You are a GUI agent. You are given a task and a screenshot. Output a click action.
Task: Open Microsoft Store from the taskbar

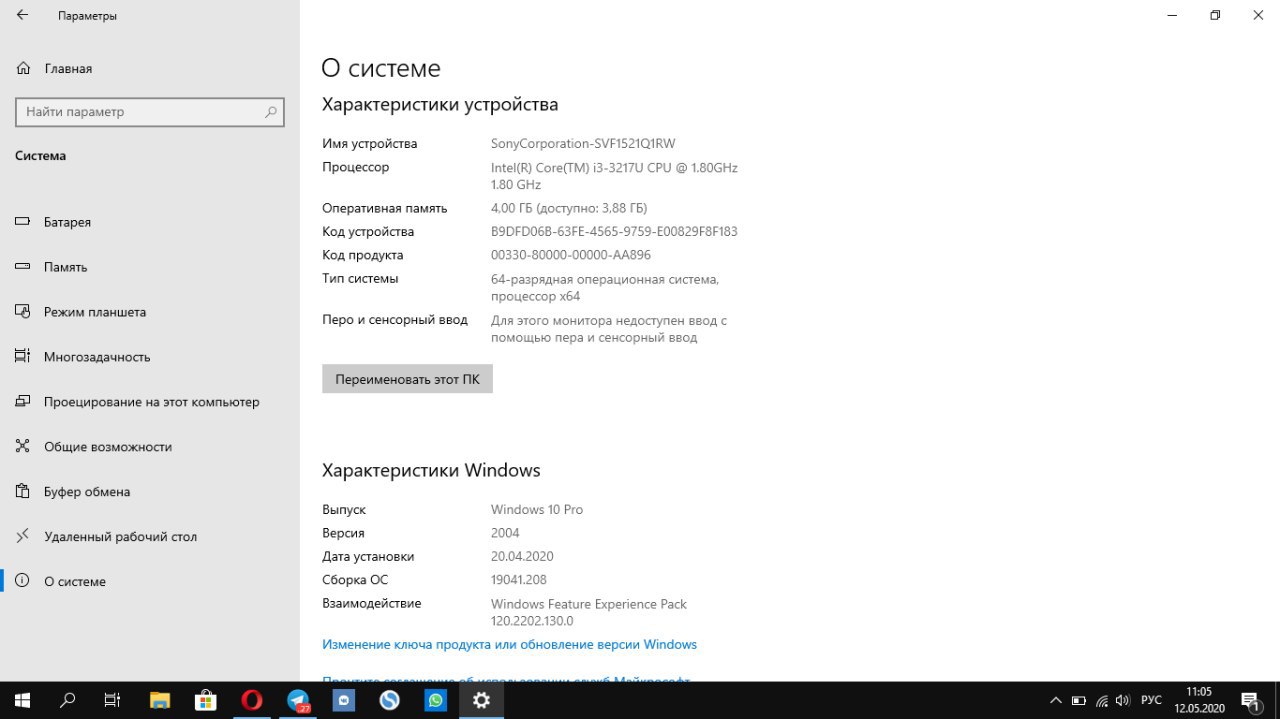206,700
